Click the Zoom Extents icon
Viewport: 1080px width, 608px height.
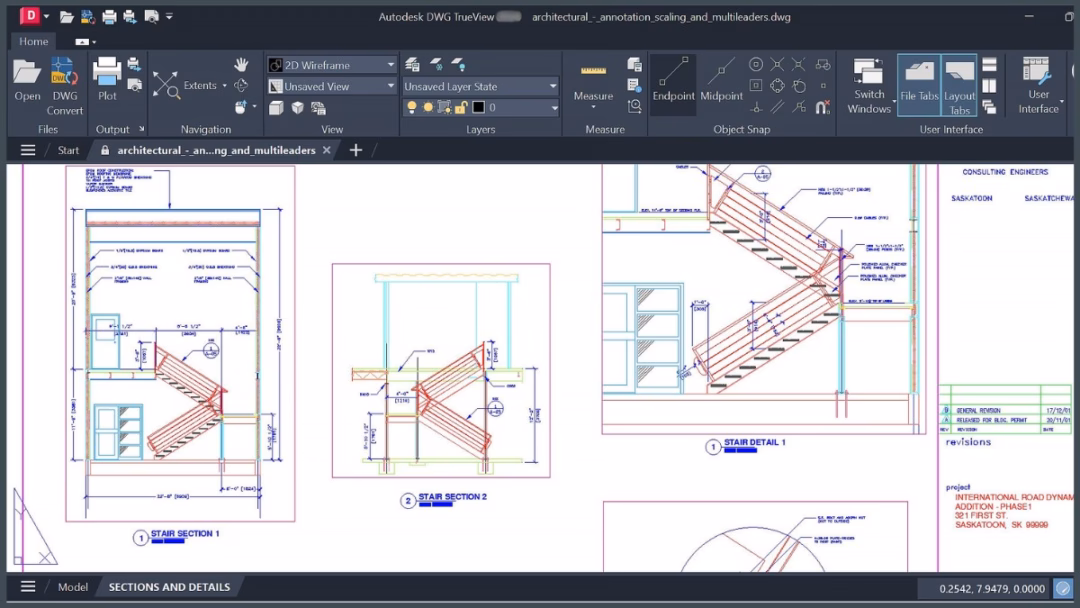click(x=166, y=85)
